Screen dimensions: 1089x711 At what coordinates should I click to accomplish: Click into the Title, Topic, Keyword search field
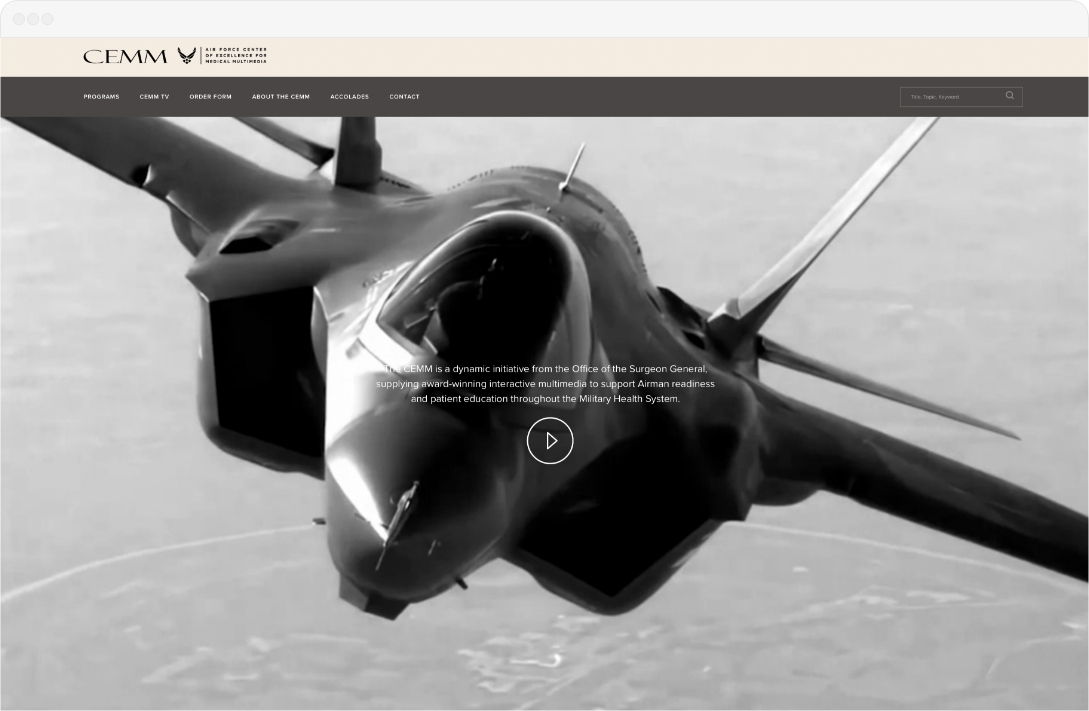(961, 97)
